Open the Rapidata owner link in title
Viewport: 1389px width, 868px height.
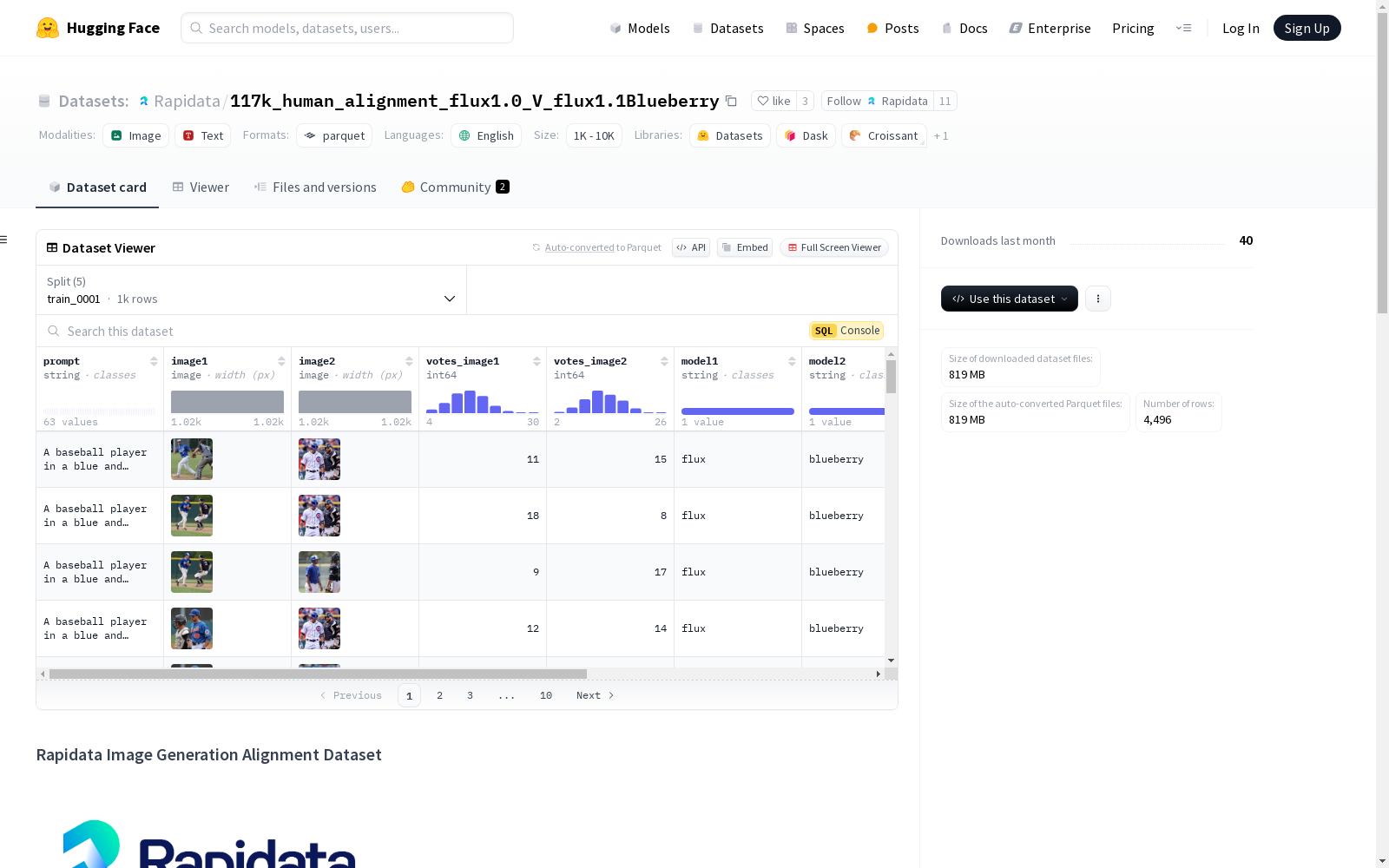(x=187, y=101)
